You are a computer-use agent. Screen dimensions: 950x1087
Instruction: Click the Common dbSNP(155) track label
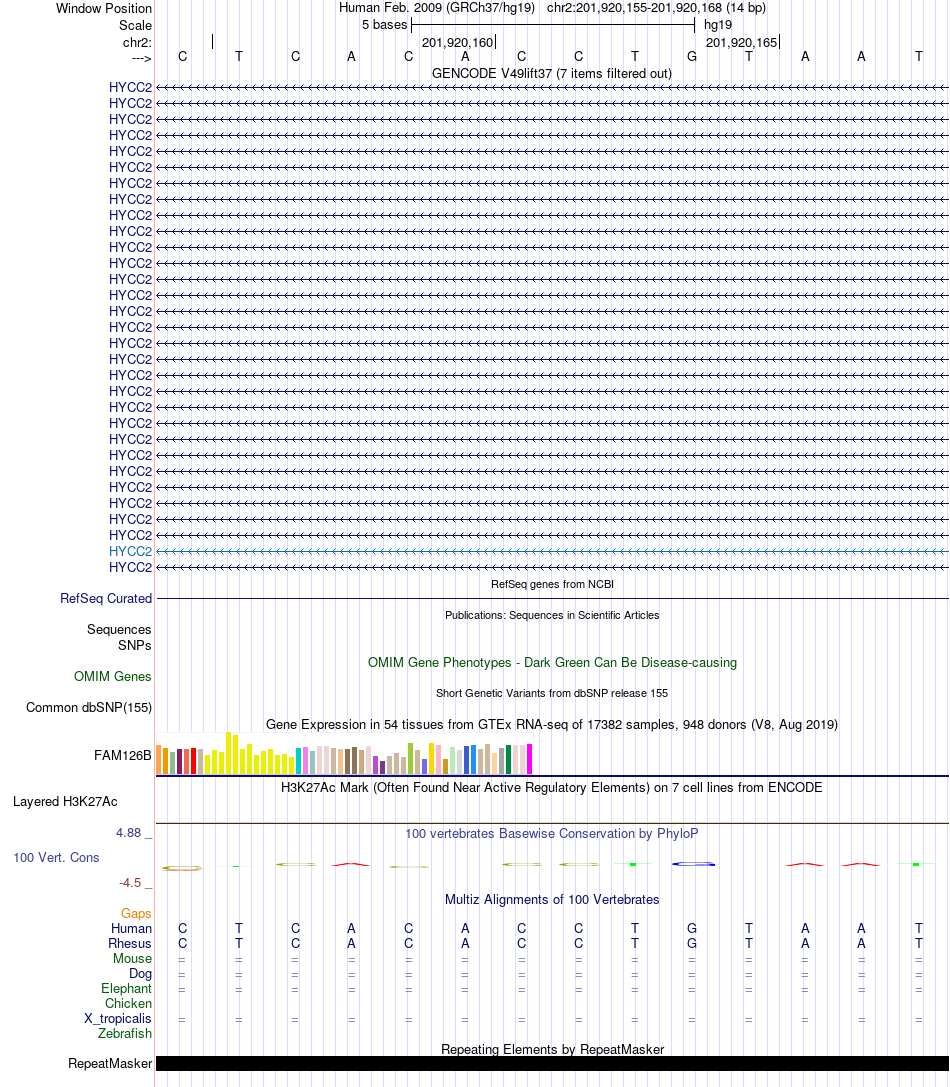point(89,707)
